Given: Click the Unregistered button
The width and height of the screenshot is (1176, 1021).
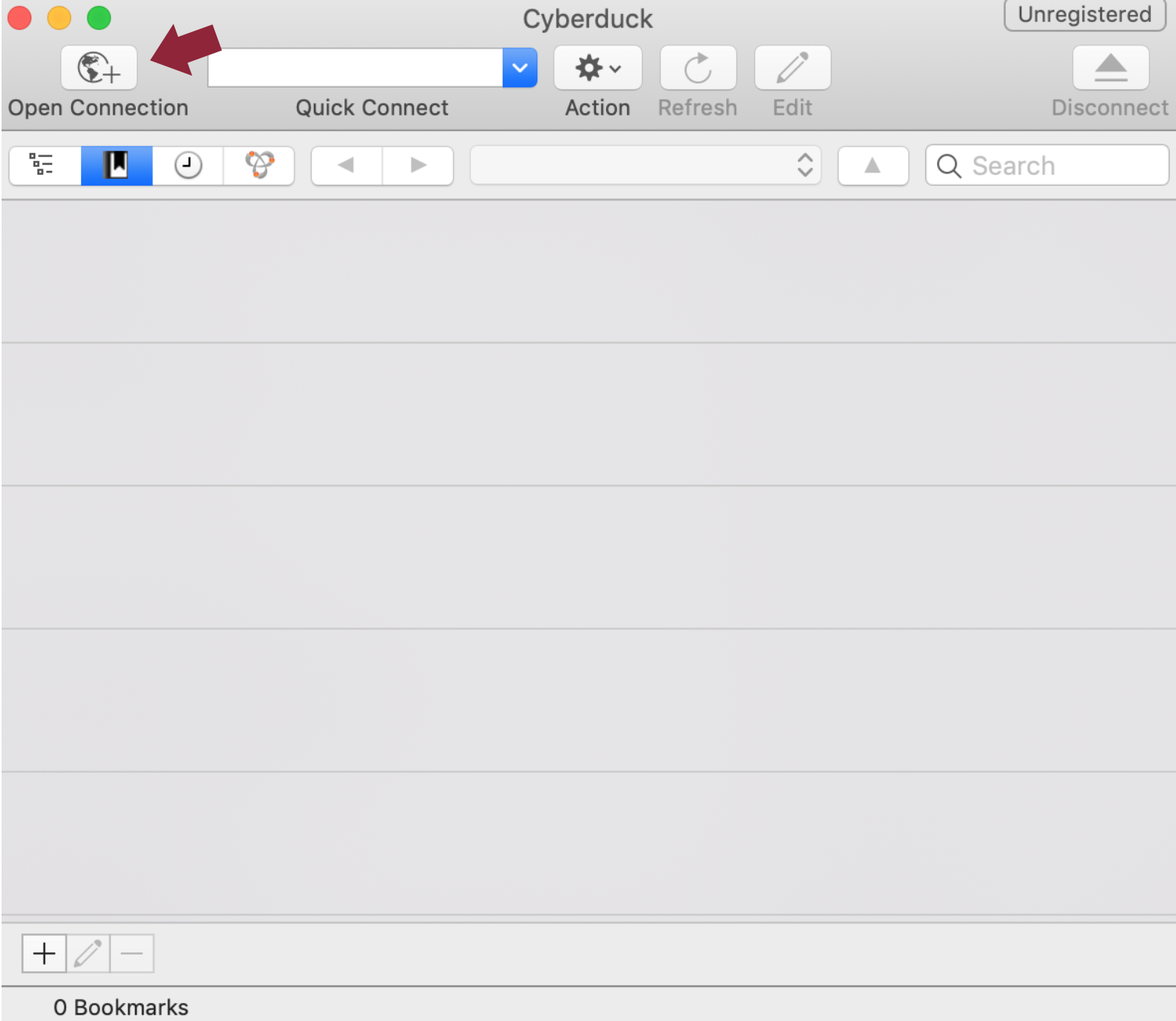Looking at the screenshot, I should click(x=1084, y=15).
